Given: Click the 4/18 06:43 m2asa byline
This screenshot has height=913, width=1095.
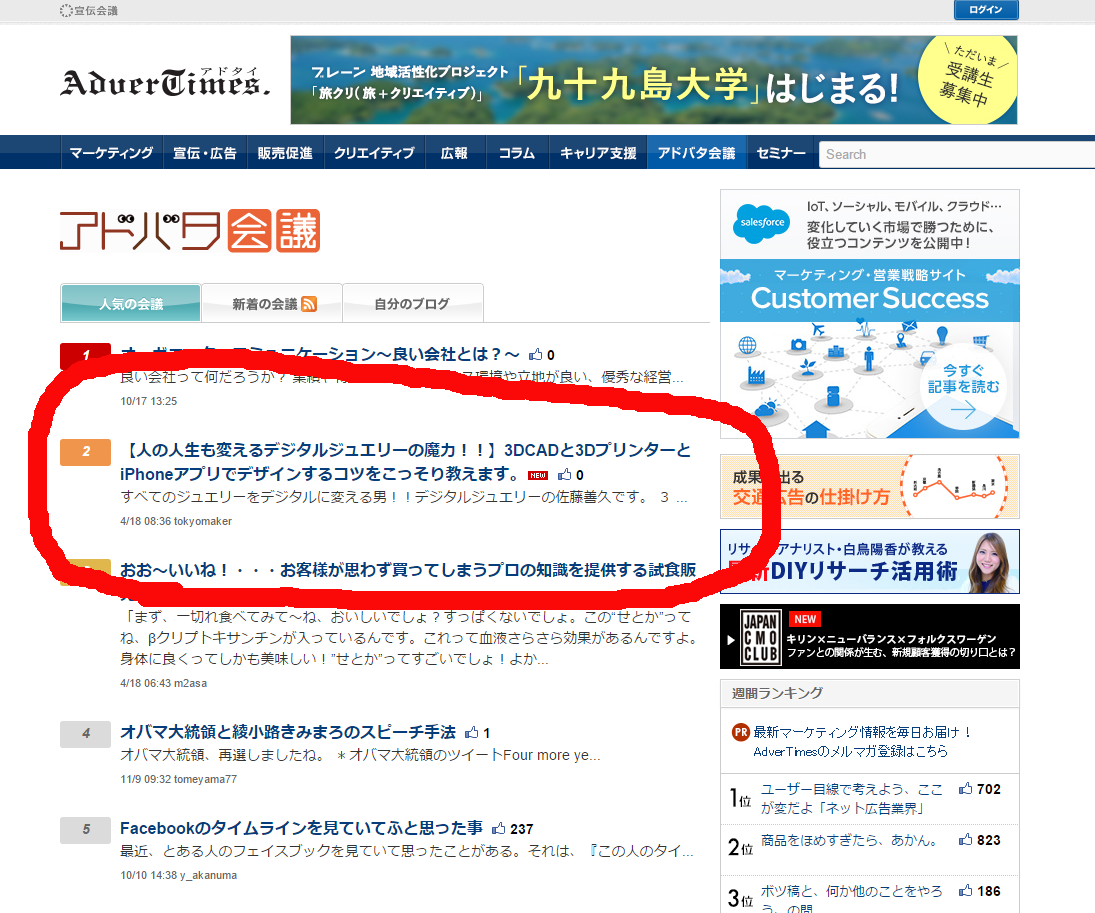Looking at the screenshot, I should point(163,683).
